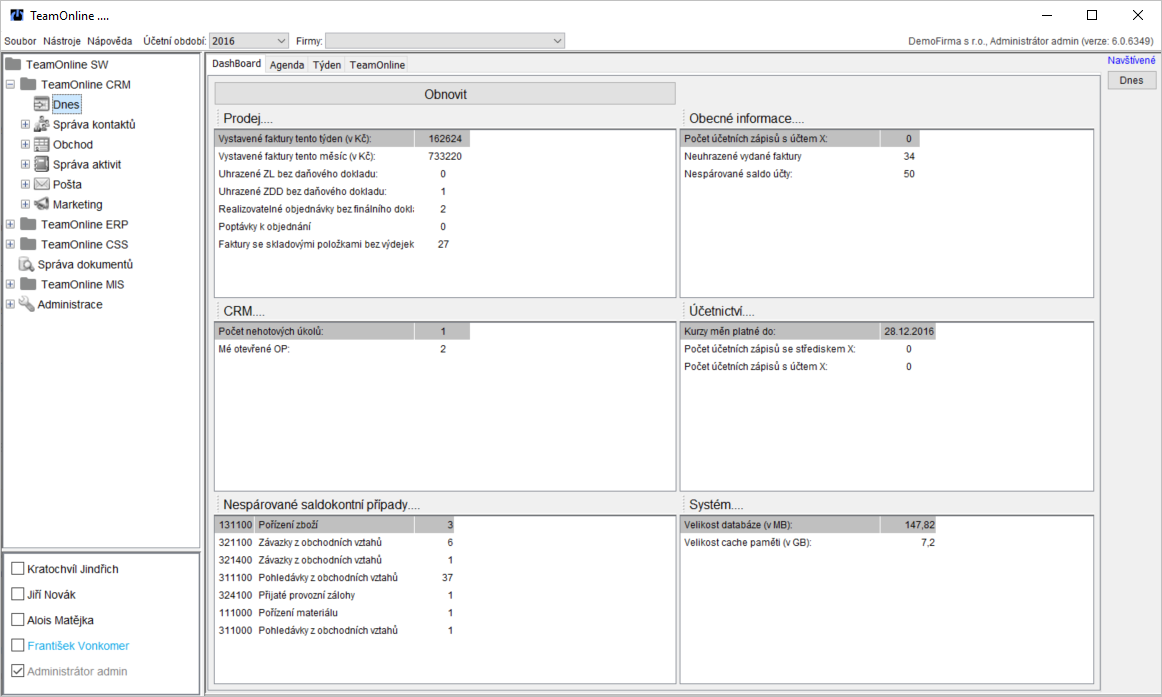Enable the Jiří Novák checkbox
1162x697 pixels.
click(x=18, y=595)
